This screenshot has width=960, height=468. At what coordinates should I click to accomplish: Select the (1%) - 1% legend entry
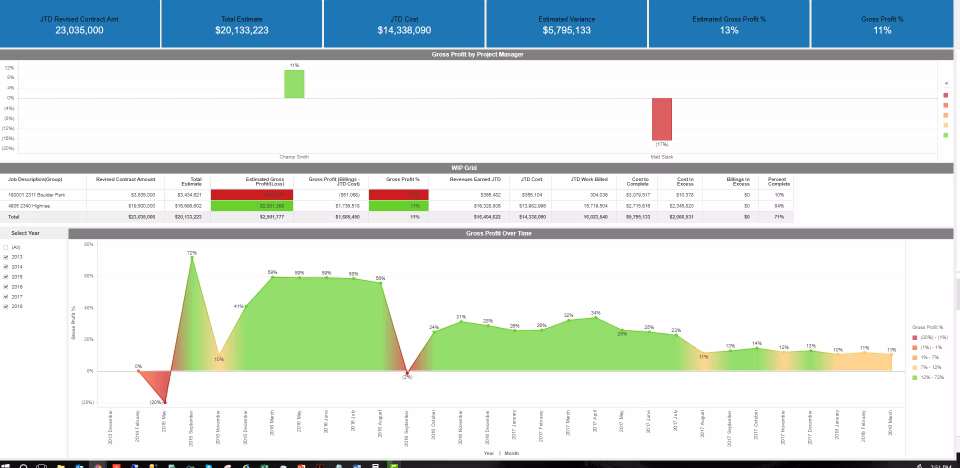pos(928,347)
